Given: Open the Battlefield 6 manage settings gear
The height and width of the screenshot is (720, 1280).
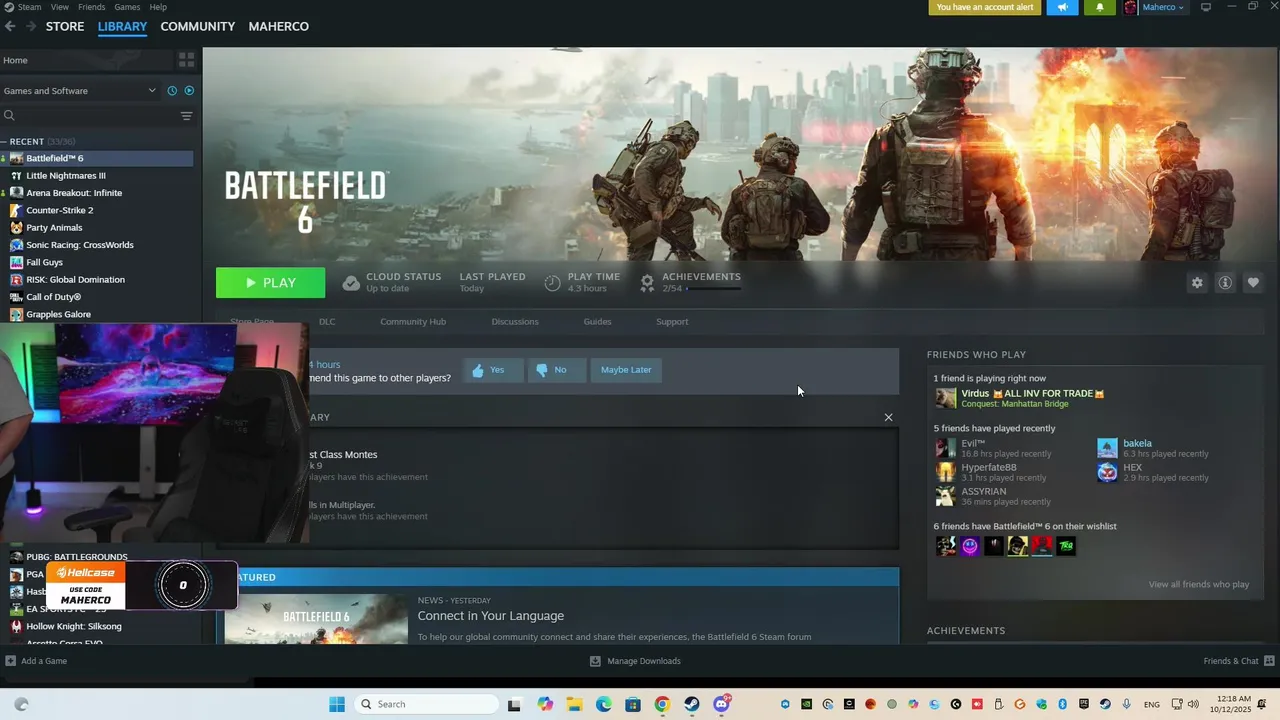Looking at the screenshot, I should 1197,283.
